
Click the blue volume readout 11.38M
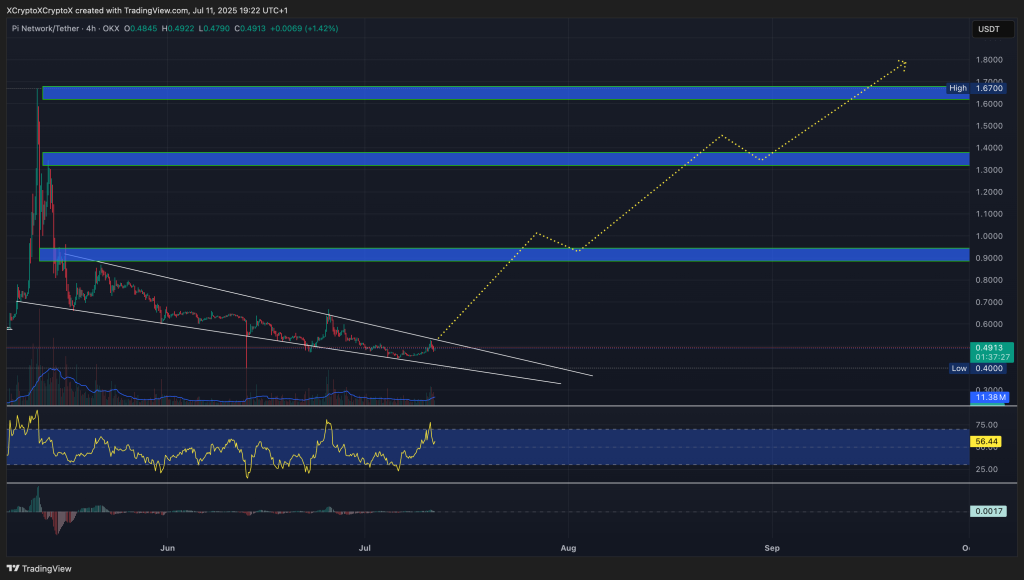990,397
